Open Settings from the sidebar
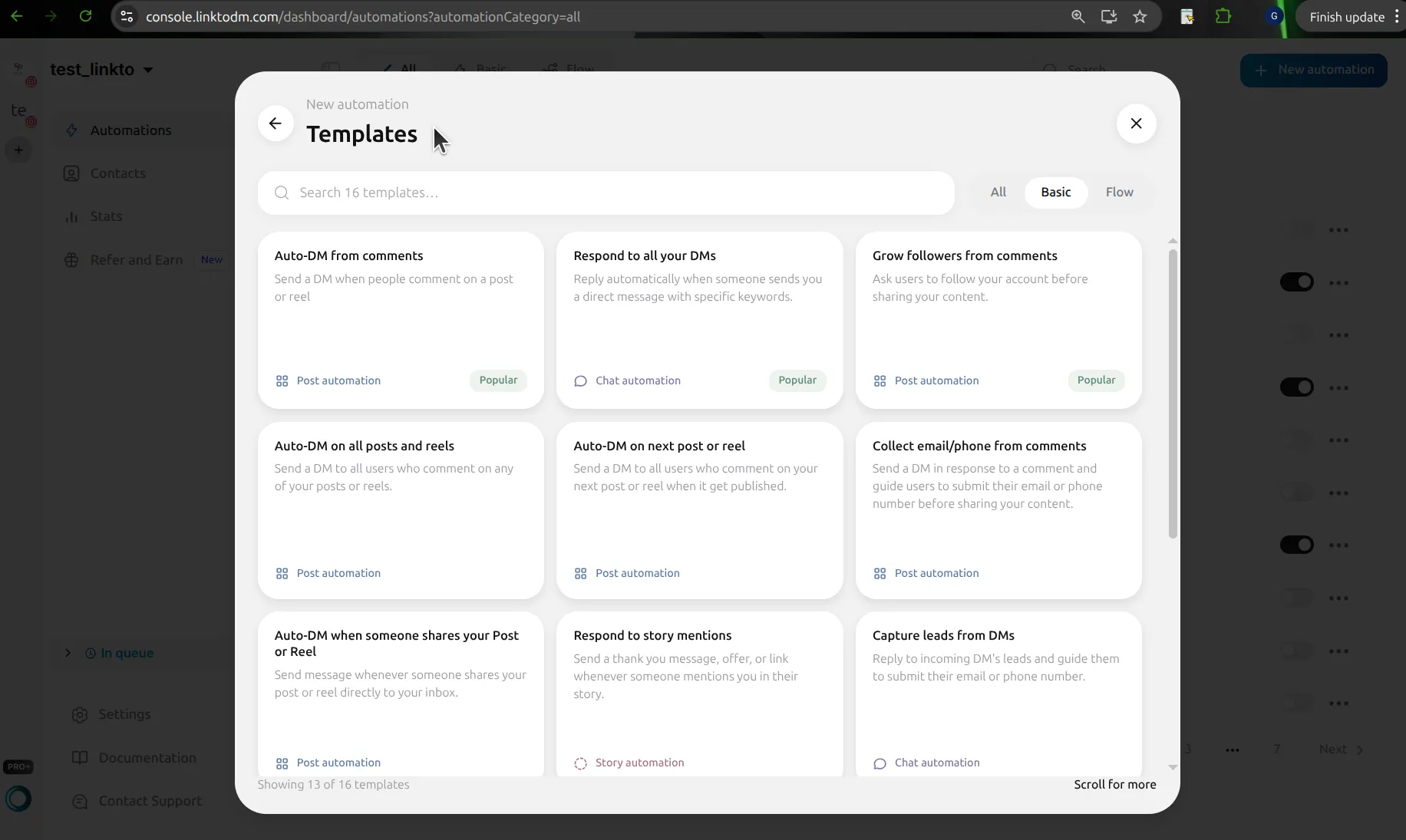 (x=124, y=714)
